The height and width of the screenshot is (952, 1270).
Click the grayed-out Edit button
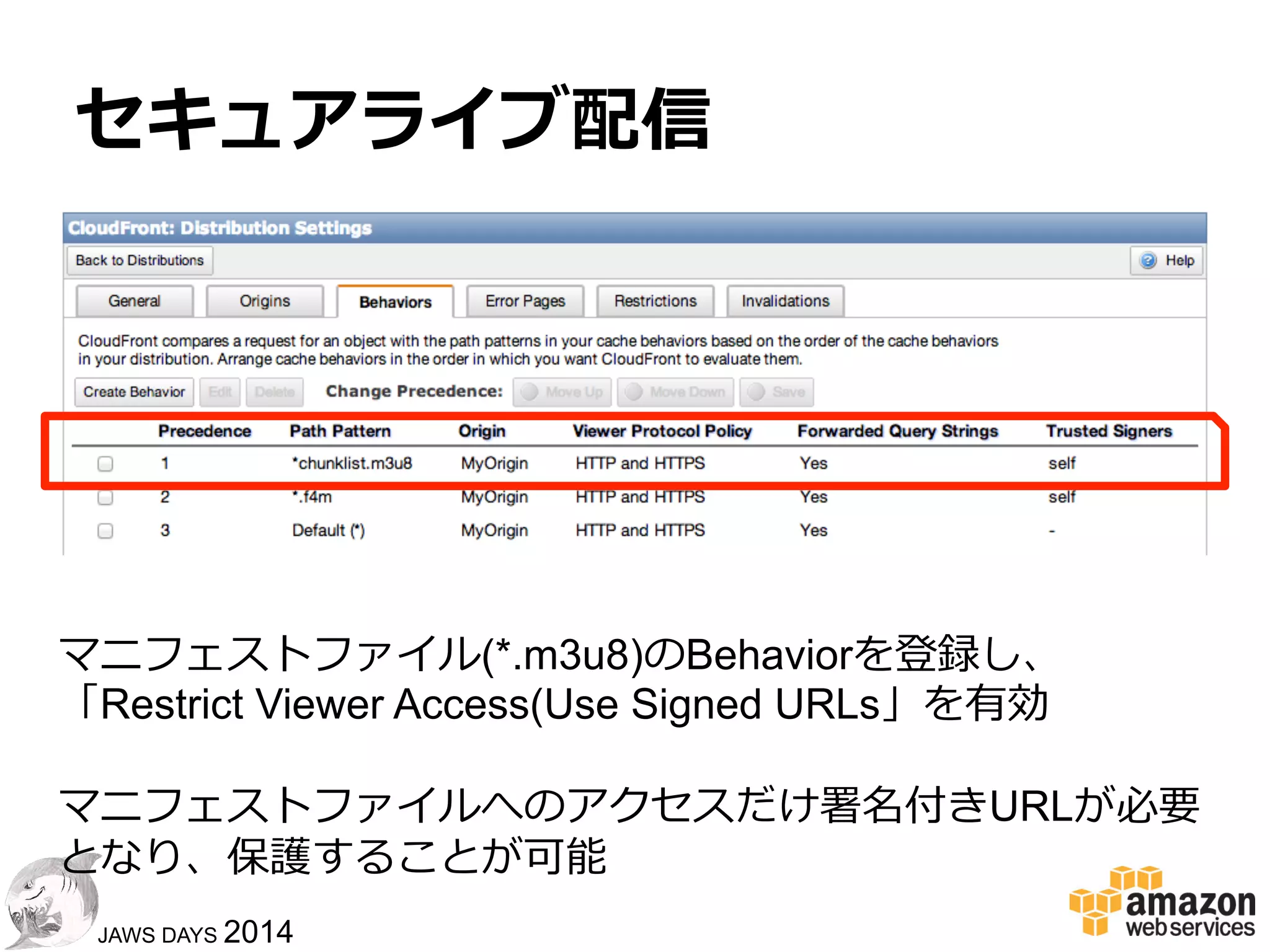coord(220,392)
